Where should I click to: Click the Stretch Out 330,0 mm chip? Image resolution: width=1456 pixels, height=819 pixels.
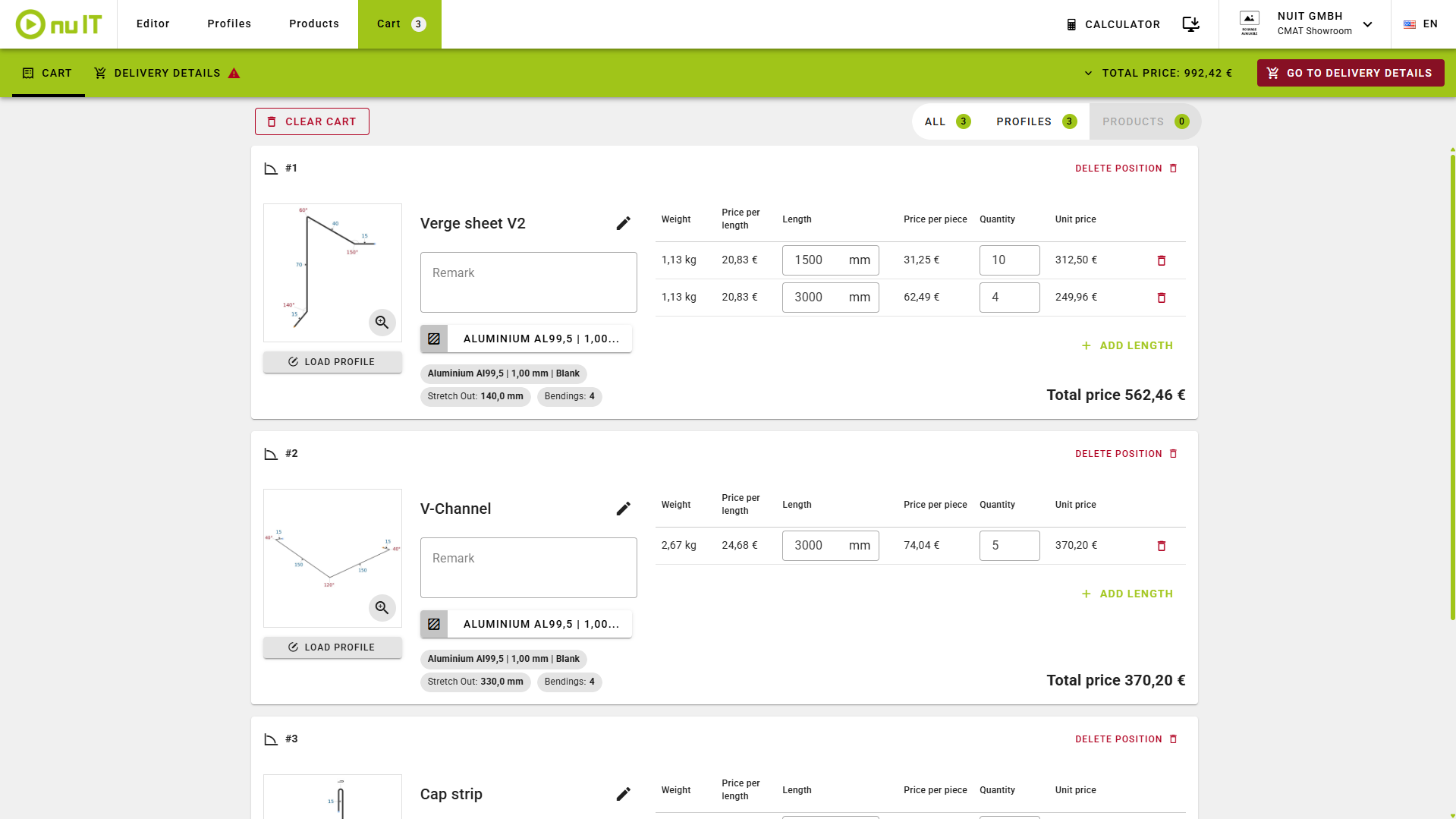pyautogui.click(x=475, y=682)
